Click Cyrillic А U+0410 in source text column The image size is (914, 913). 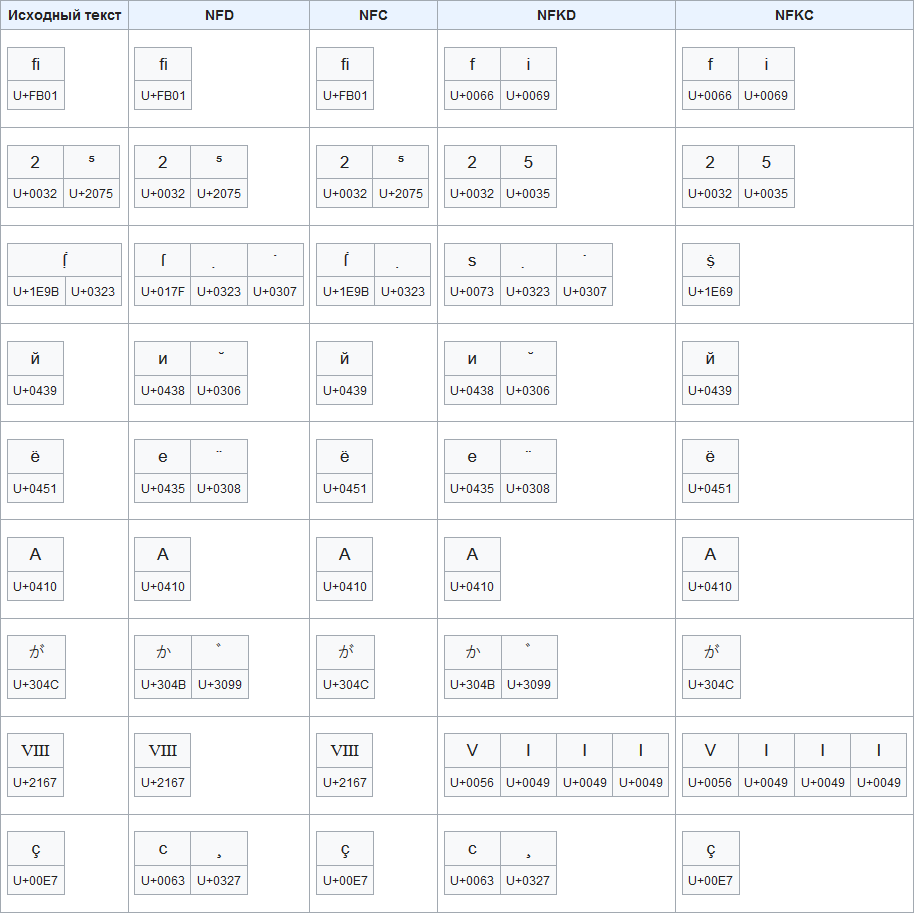pos(35,568)
